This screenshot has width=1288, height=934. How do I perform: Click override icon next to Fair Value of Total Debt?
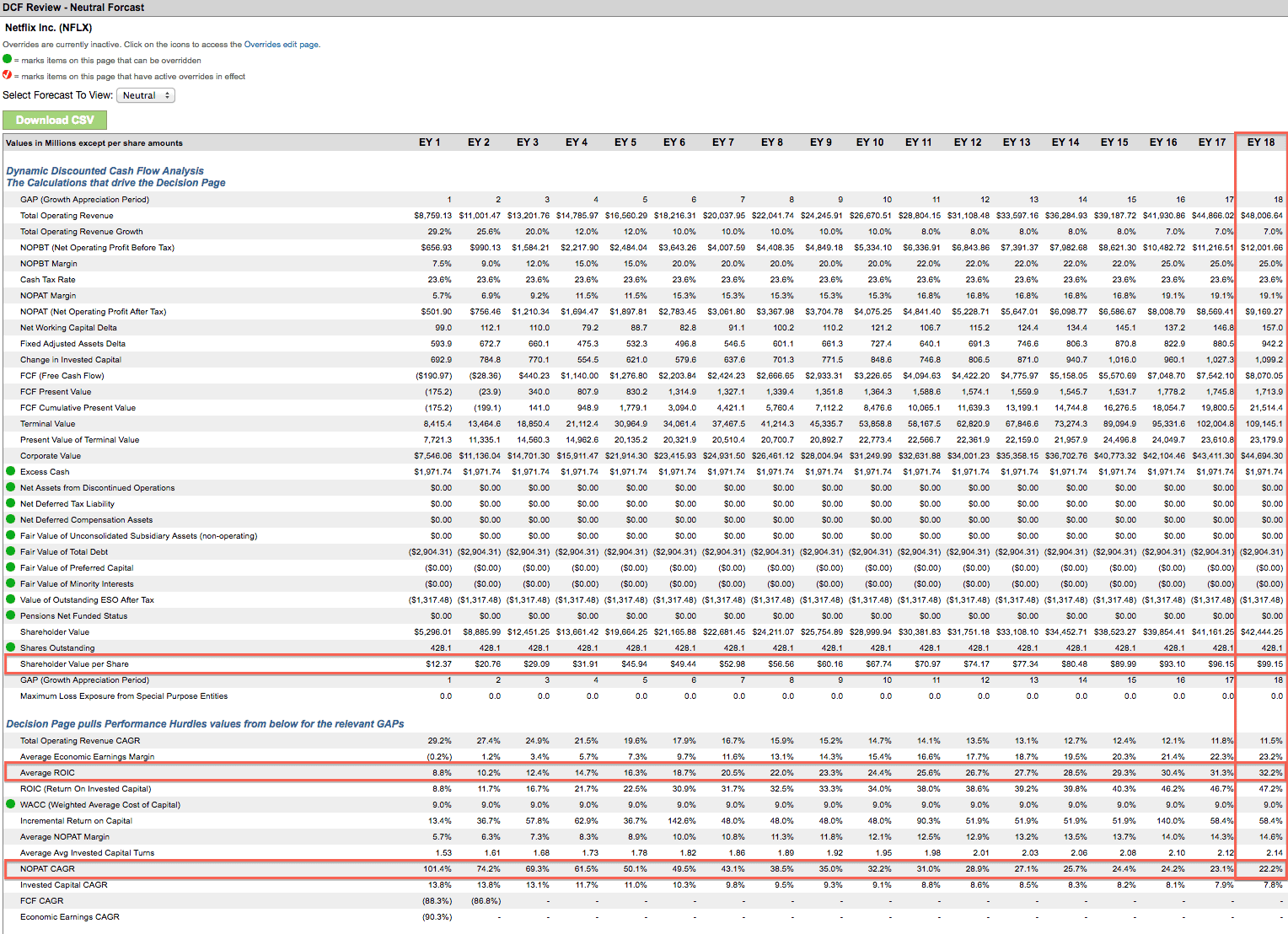point(10,551)
